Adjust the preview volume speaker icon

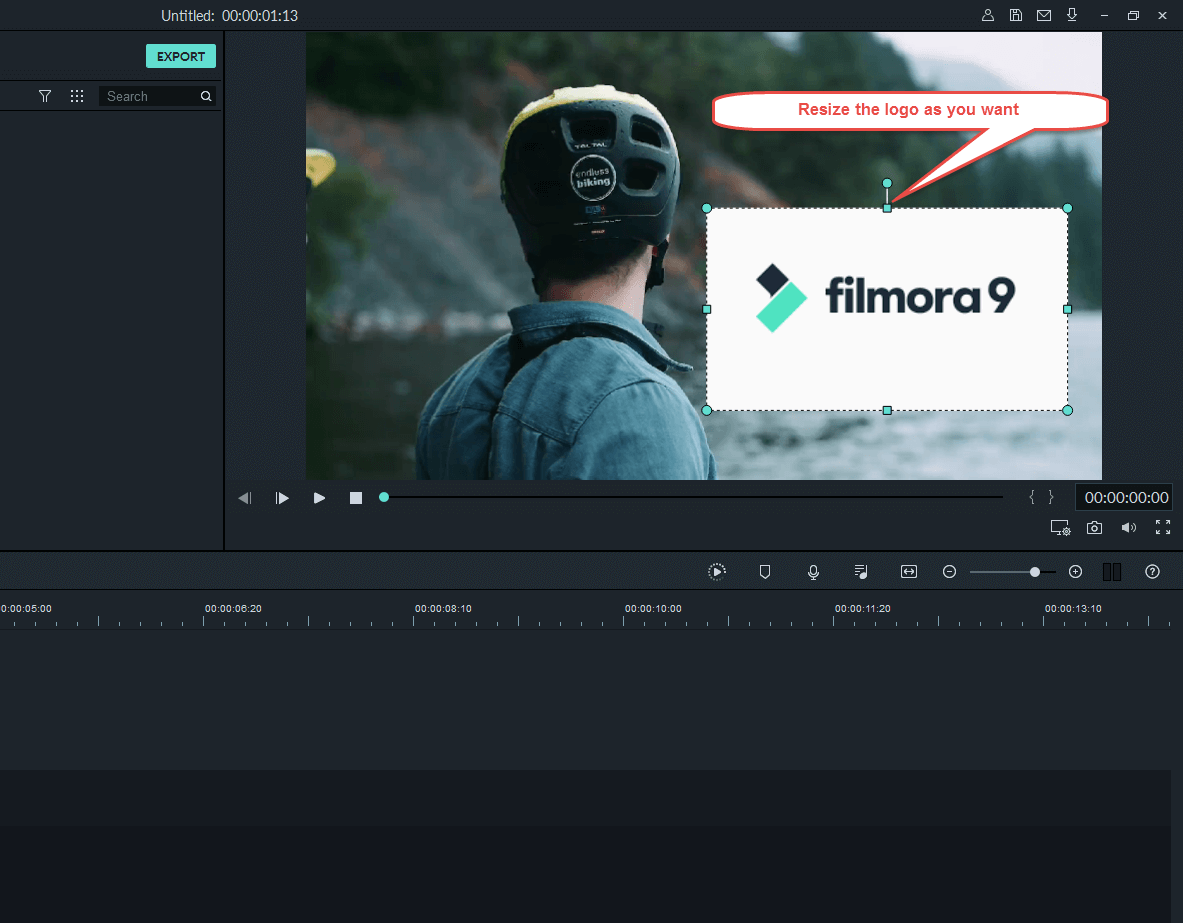coord(1128,528)
